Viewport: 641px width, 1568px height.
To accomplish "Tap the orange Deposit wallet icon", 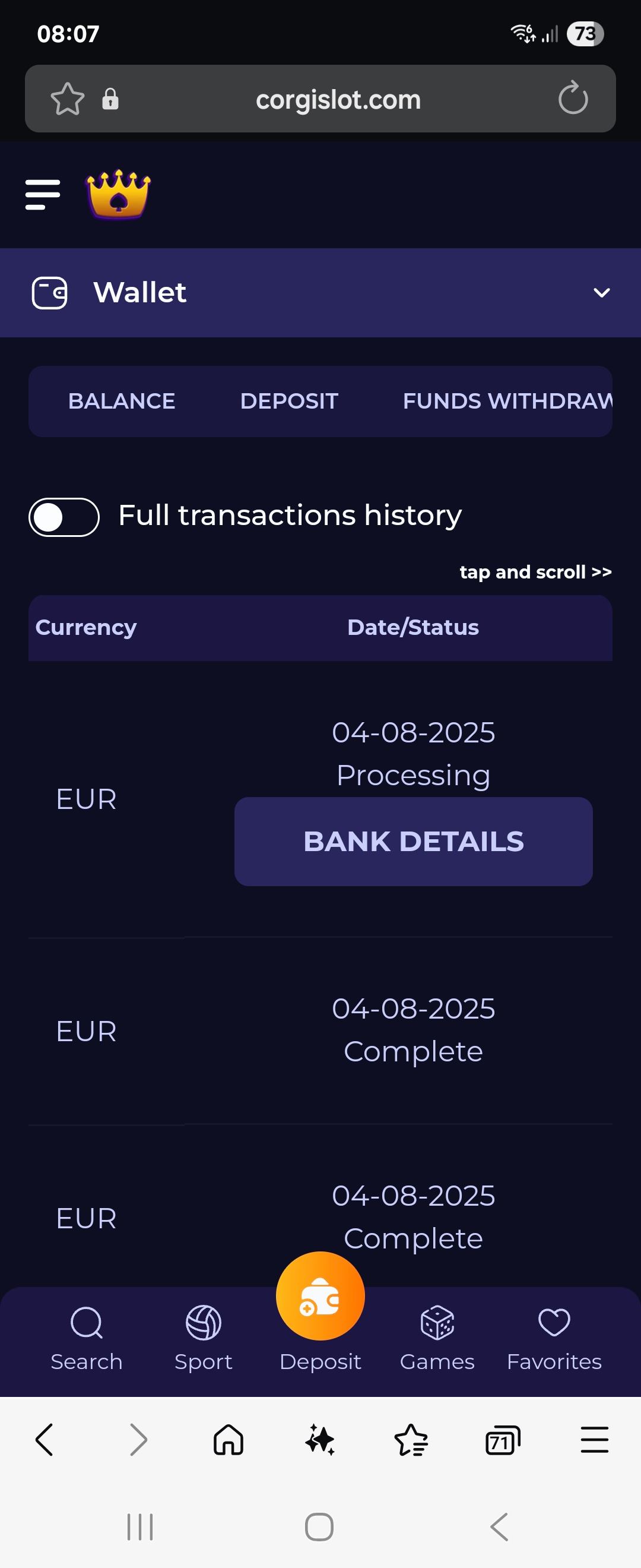I will (320, 1297).
